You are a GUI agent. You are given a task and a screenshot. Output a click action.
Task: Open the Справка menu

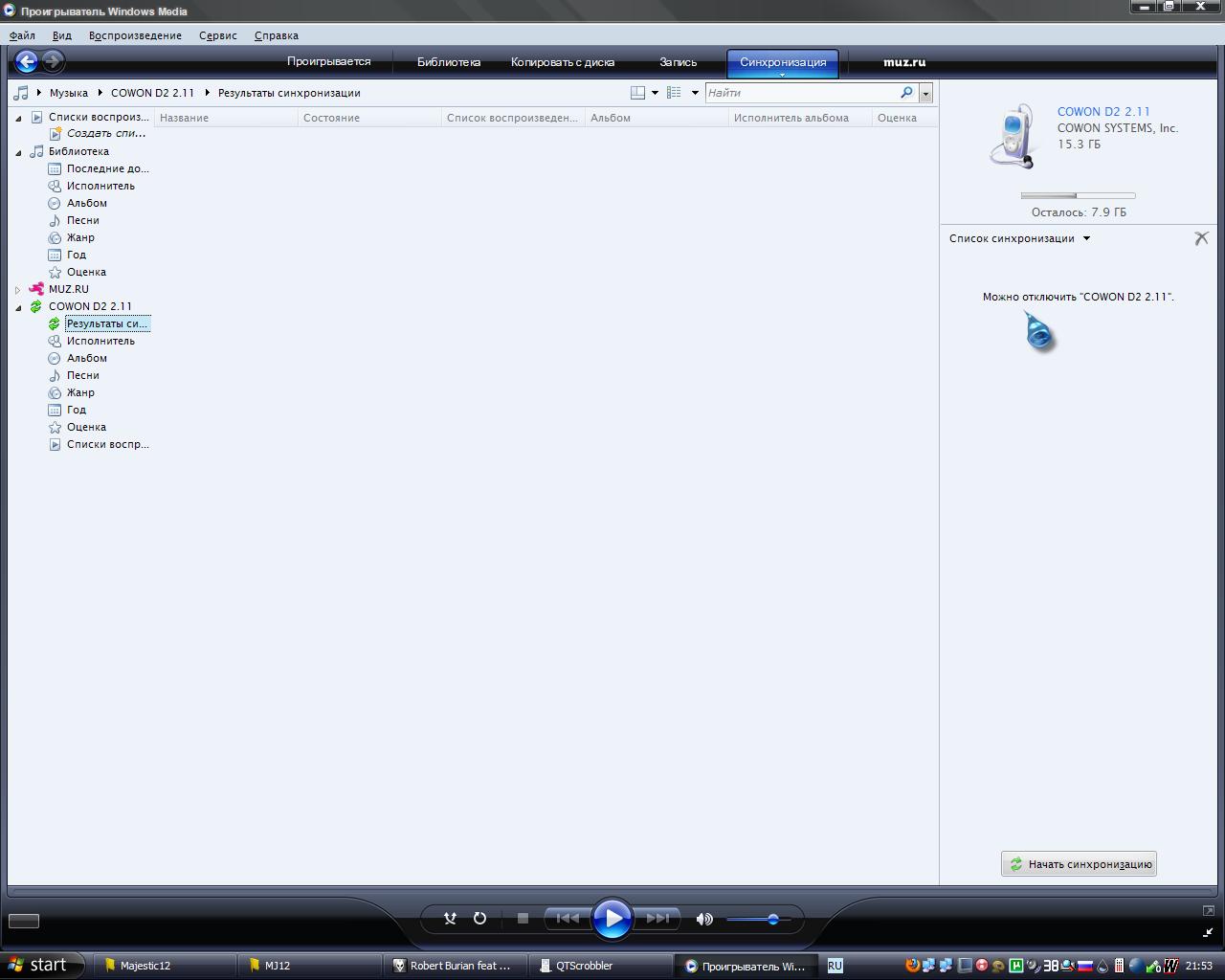coord(277,35)
